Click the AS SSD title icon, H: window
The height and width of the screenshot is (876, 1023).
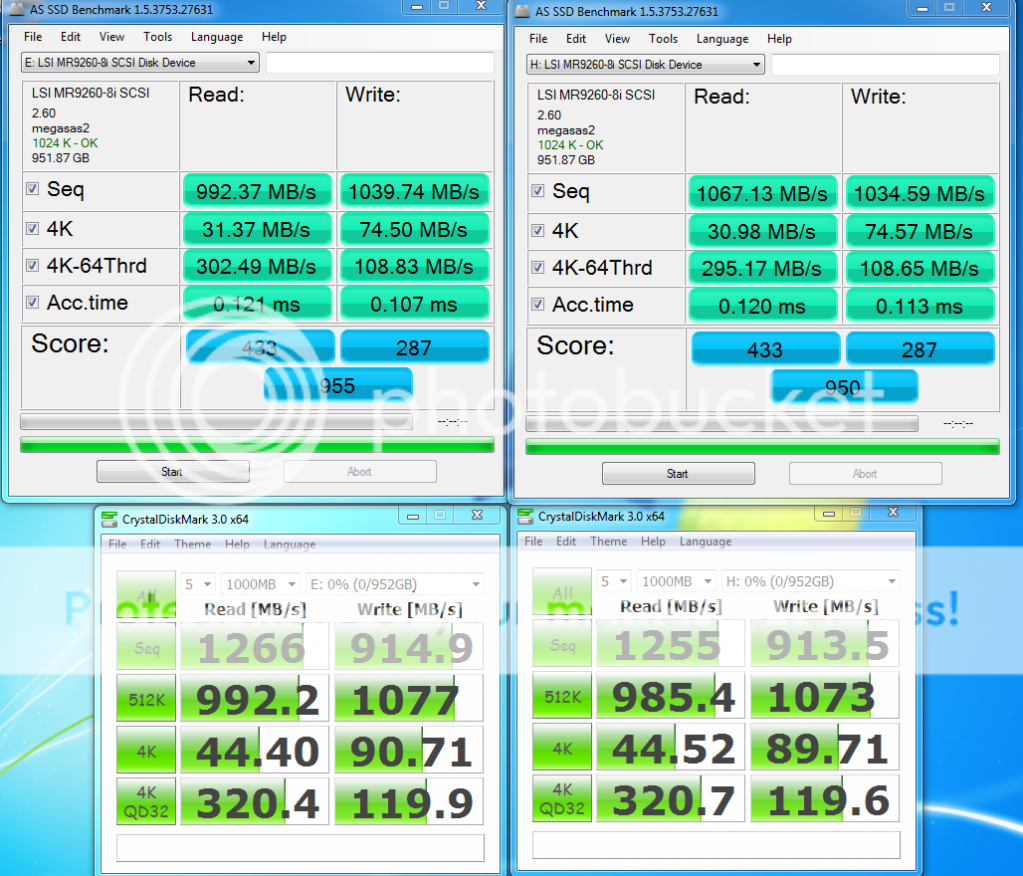(522, 11)
